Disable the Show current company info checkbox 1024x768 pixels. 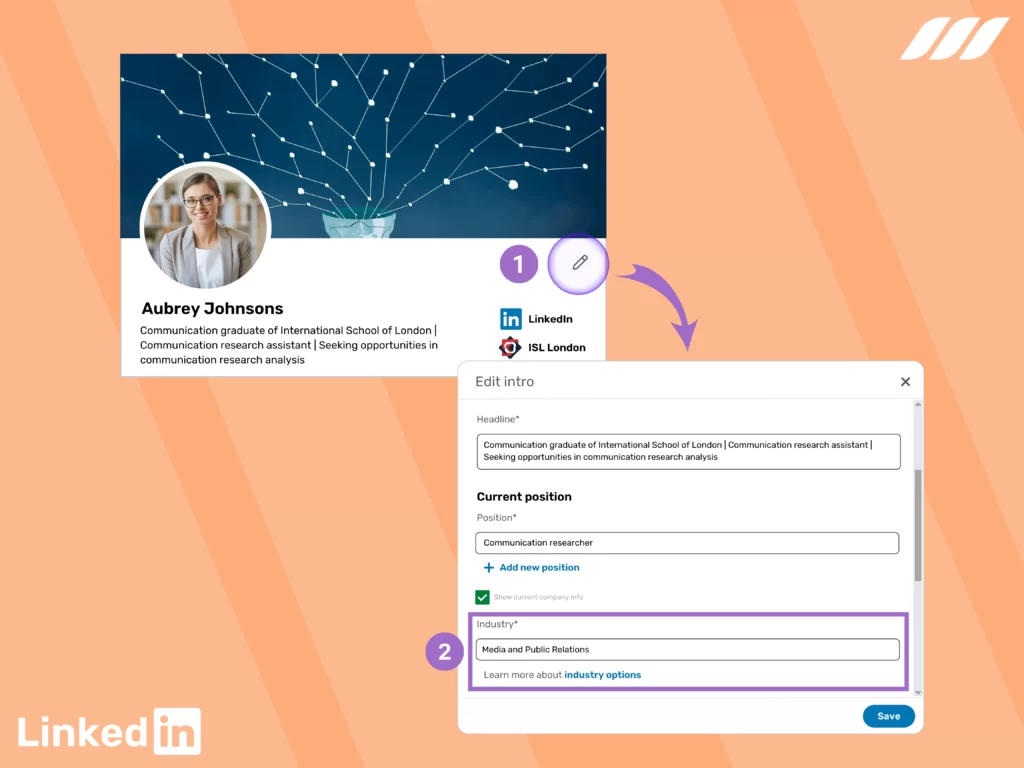(483, 597)
